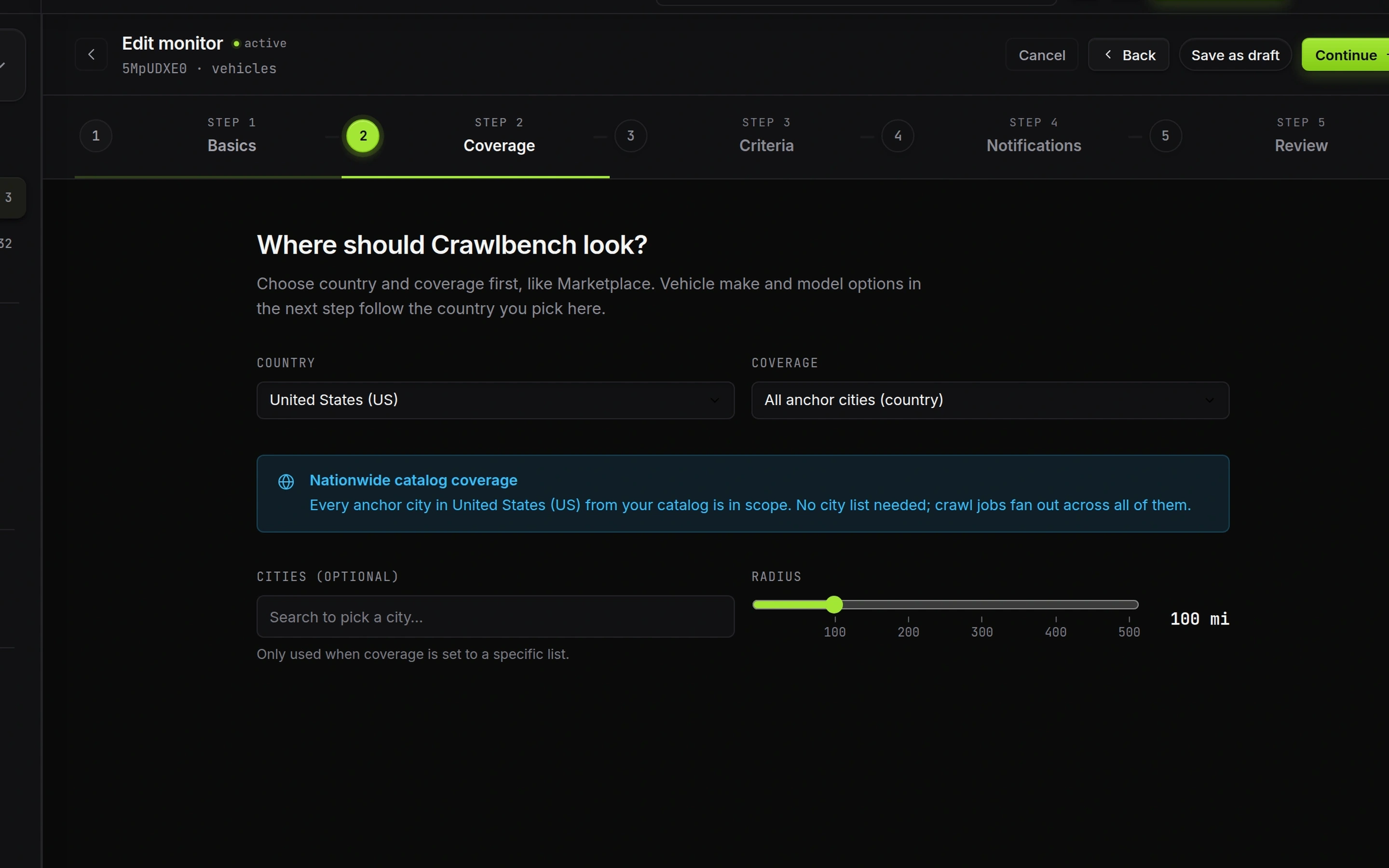Focus the city search input field
The image size is (1389, 868).
(x=495, y=617)
